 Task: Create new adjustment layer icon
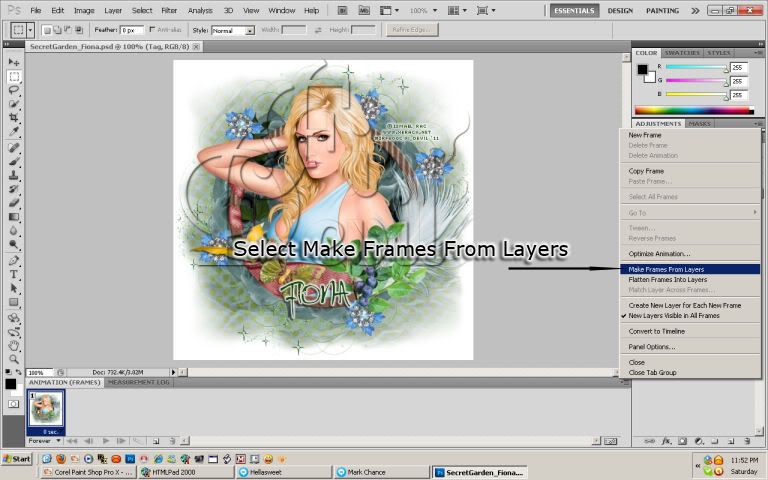click(699, 441)
